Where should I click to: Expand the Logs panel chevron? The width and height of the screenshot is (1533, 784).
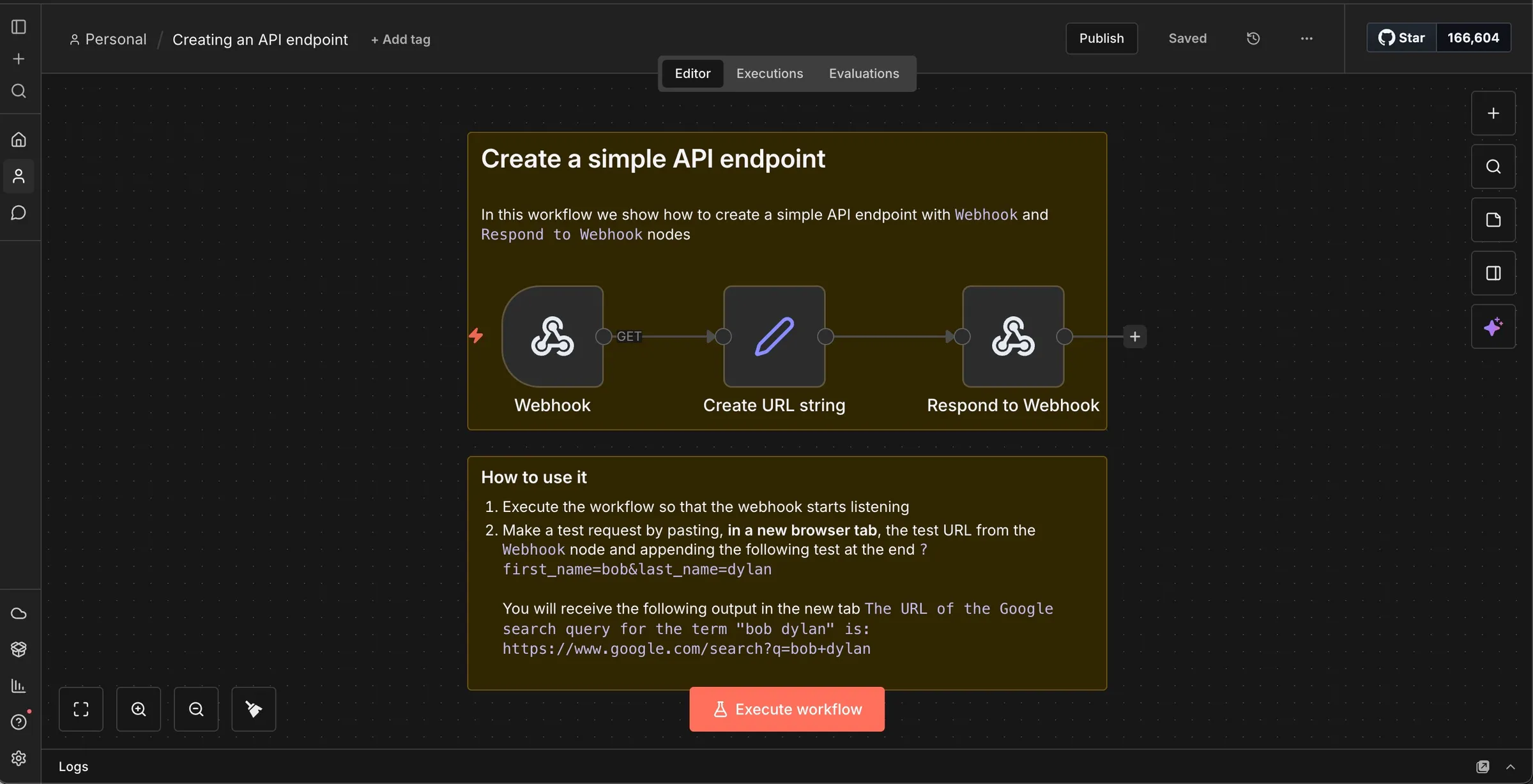coord(1510,767)
